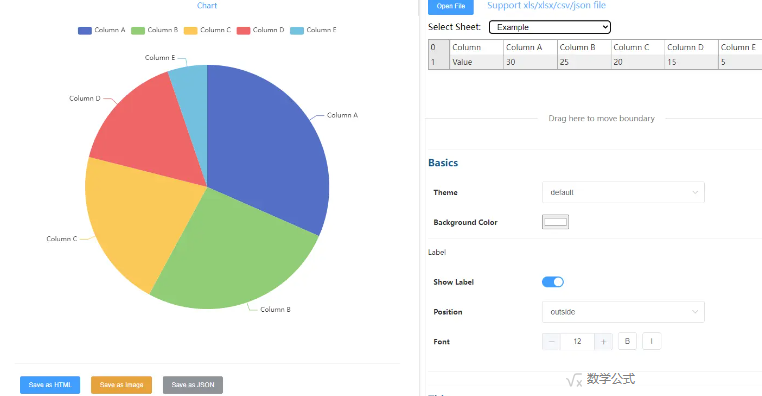The image size is (762, 396).
Task: Turn off the Show Label switch
Action: pos(553,282)
